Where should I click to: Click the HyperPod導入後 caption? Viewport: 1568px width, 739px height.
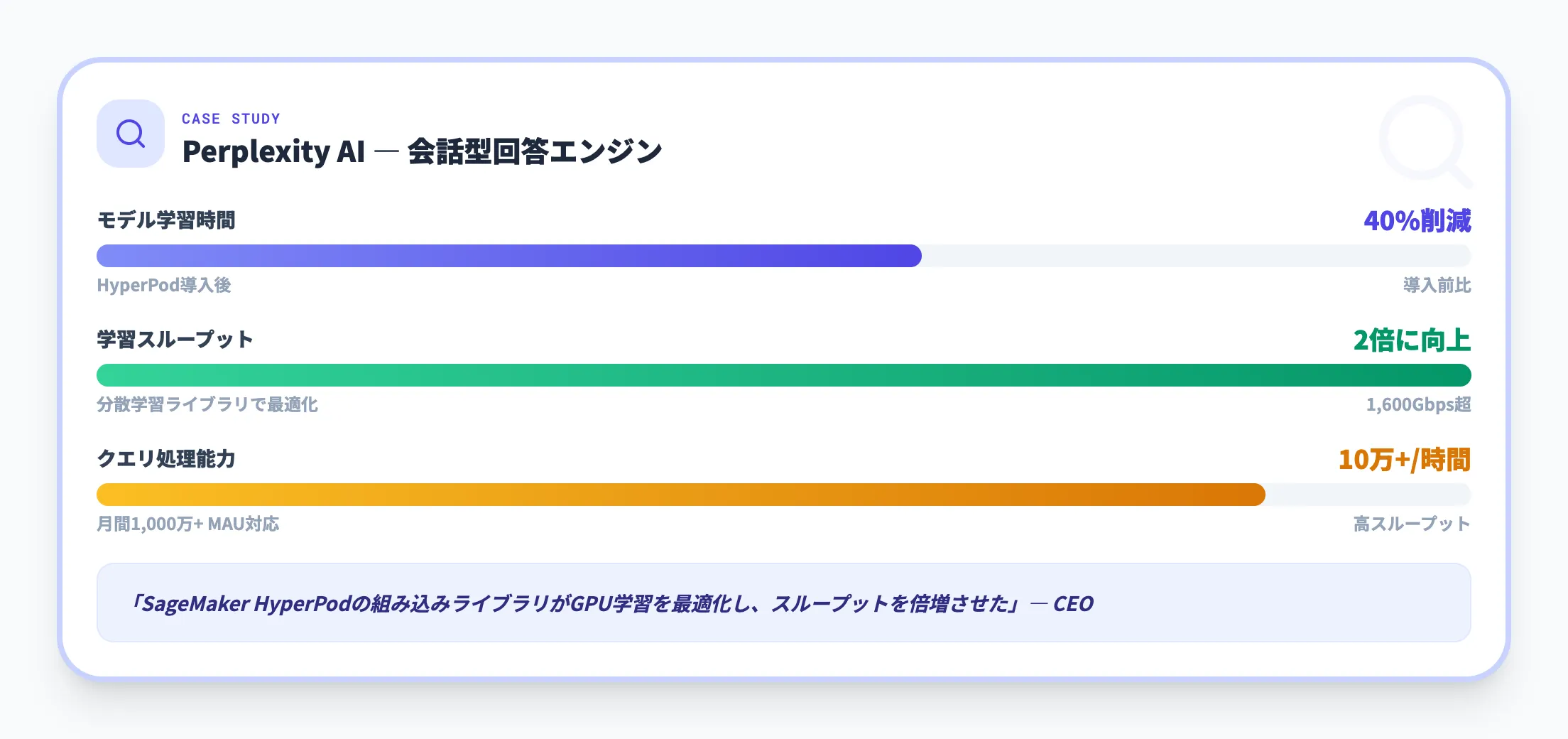[164, 285]
